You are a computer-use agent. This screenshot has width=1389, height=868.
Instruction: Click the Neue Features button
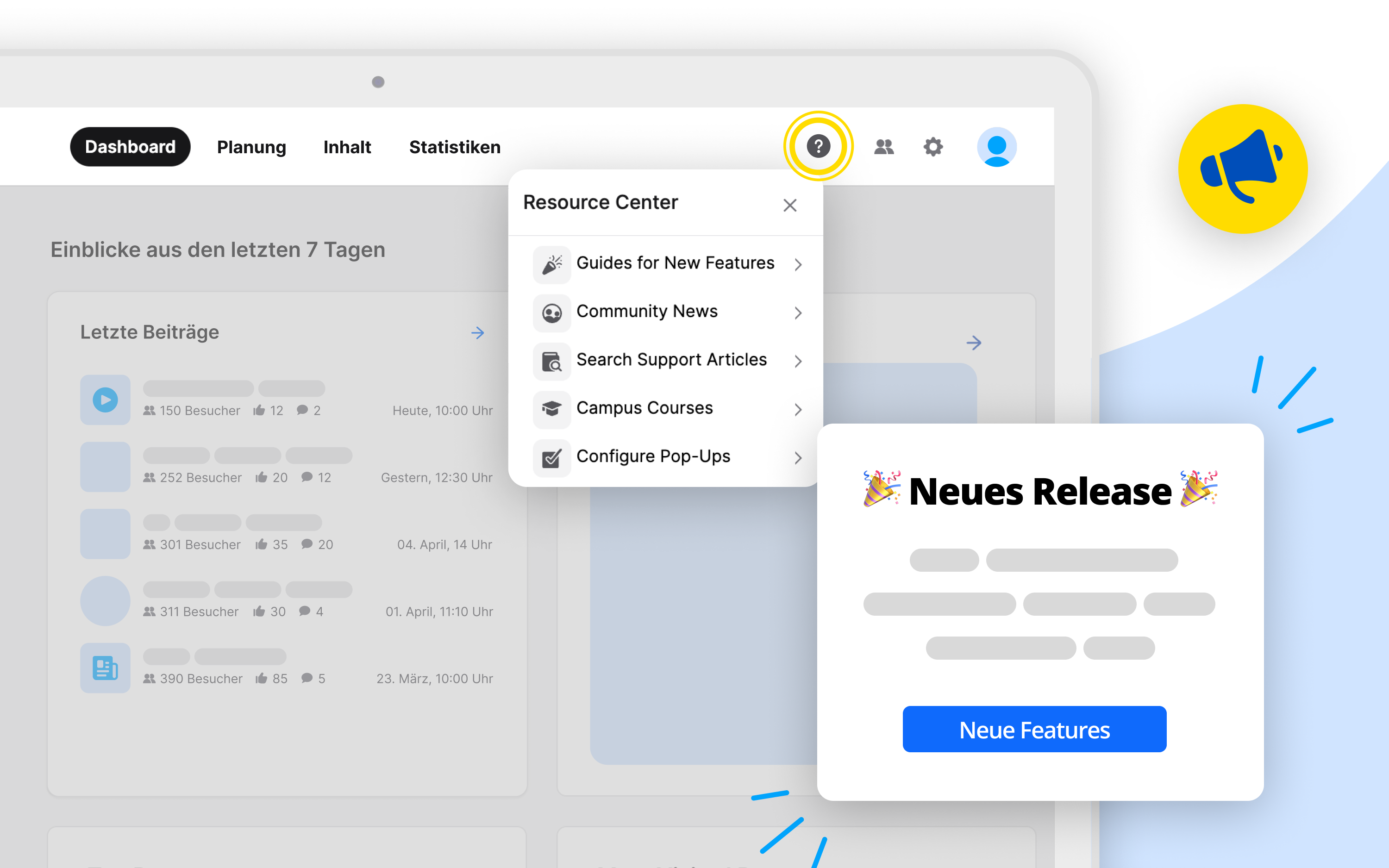1034,729
